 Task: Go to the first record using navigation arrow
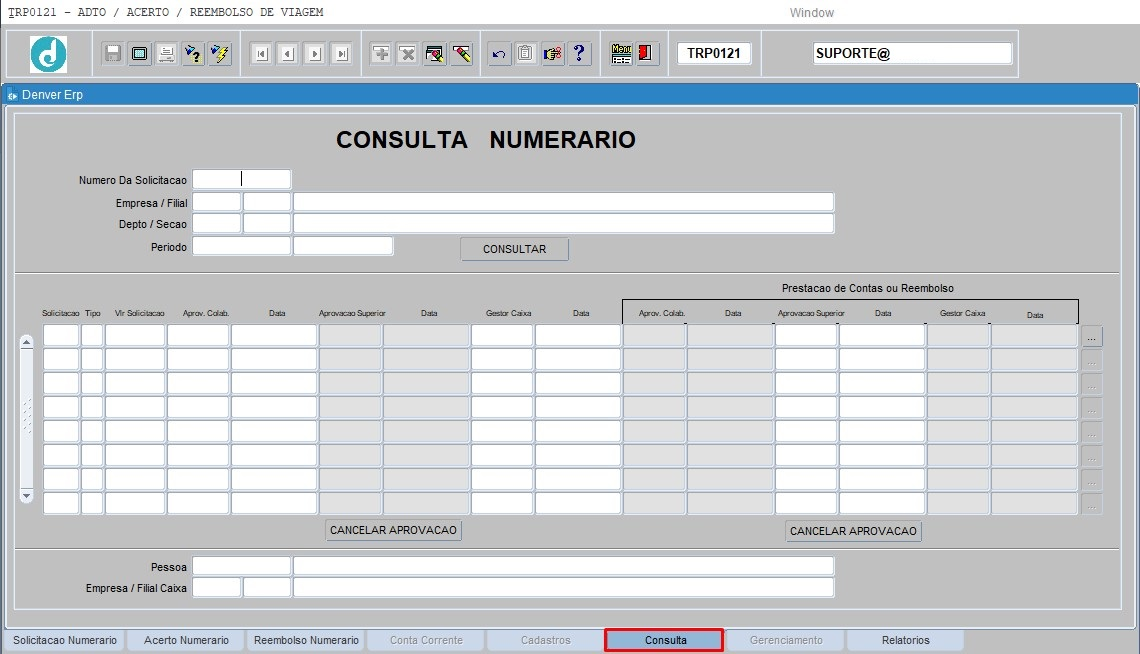click(261, 54)
